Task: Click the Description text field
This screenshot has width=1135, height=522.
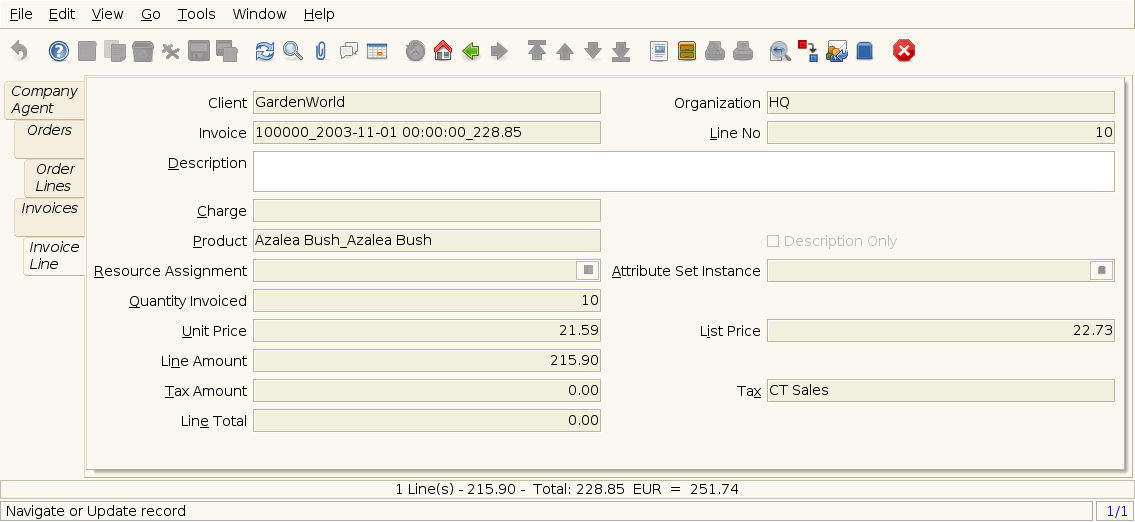Action: 683,171
